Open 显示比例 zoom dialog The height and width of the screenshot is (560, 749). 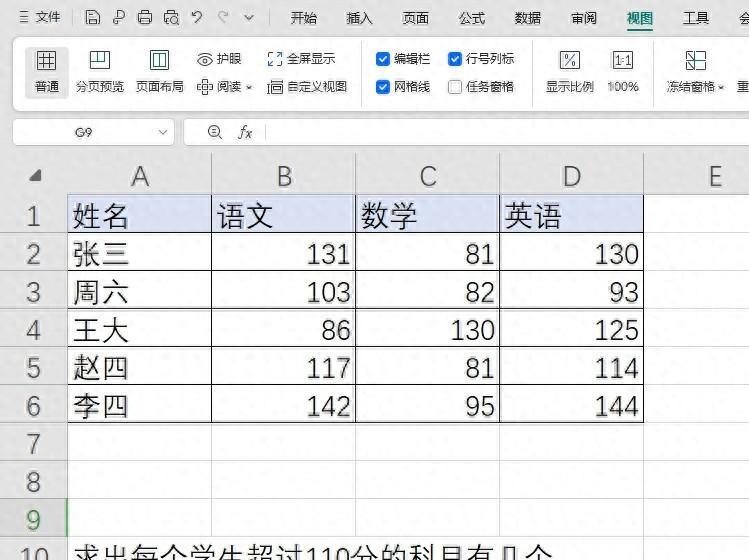(569, 72)
